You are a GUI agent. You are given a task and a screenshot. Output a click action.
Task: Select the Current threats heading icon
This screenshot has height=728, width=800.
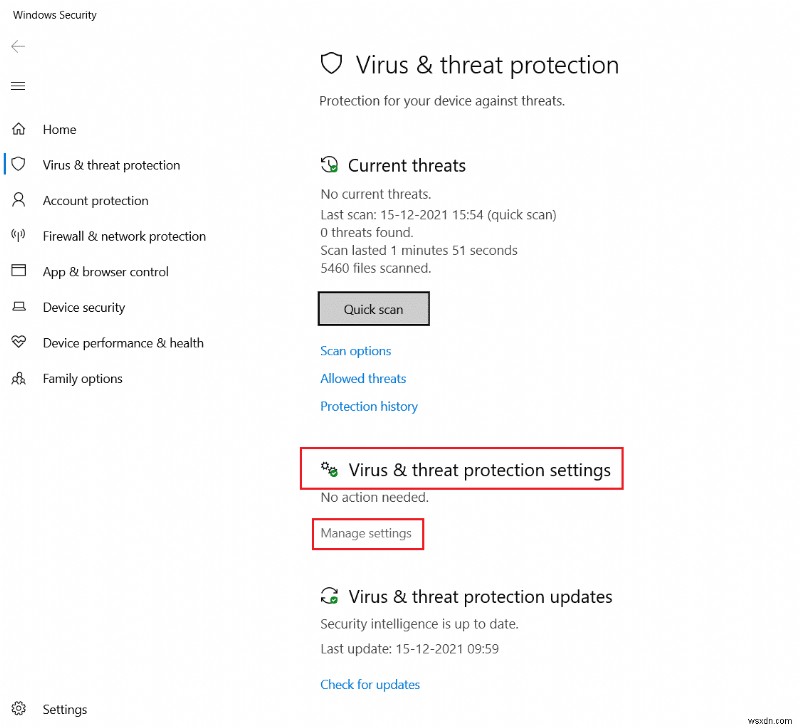tap(330, 164)
